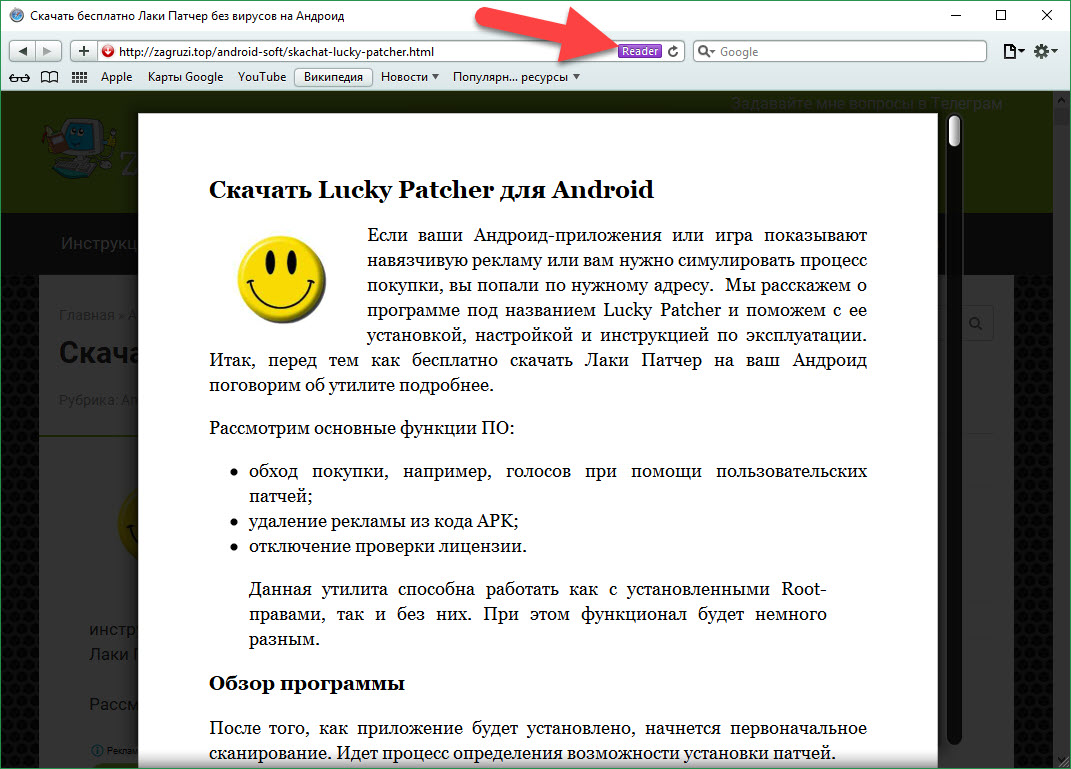Screen dimensions: 1071x769
Task: Show all bookmarks with the book icon
Action: pos(49,77)
